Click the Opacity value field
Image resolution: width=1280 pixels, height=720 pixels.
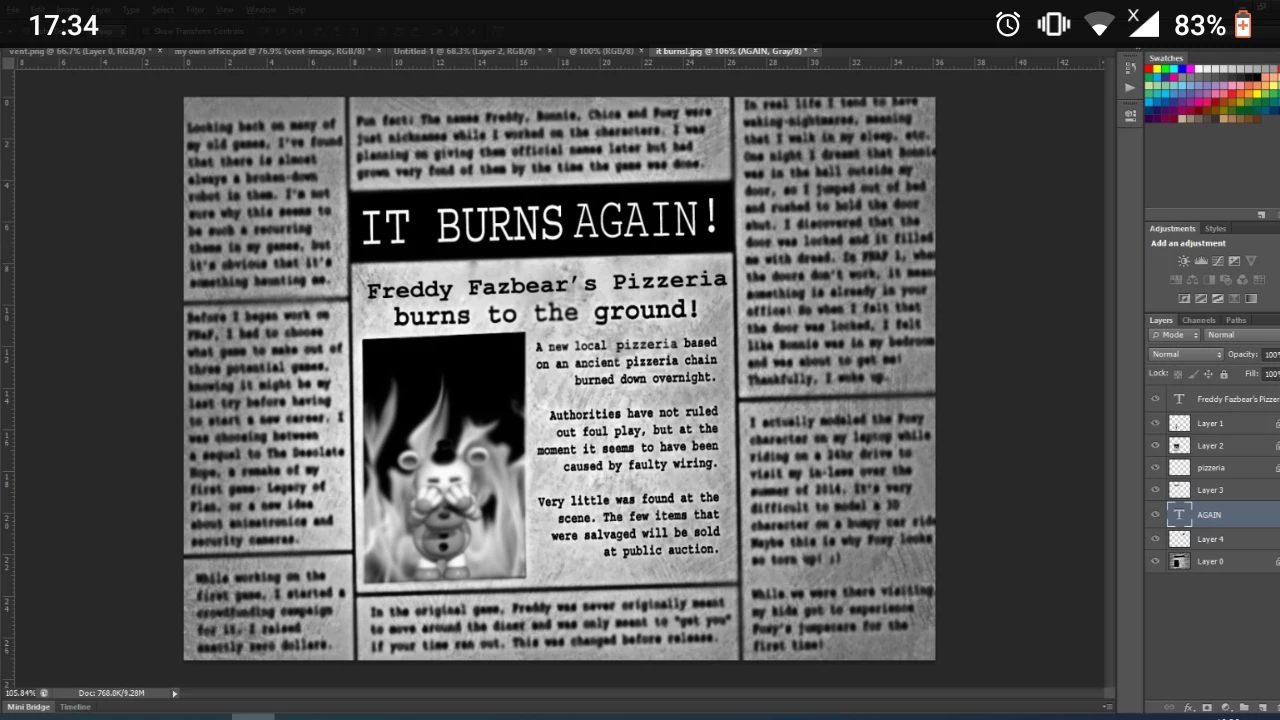(1271, 354)
